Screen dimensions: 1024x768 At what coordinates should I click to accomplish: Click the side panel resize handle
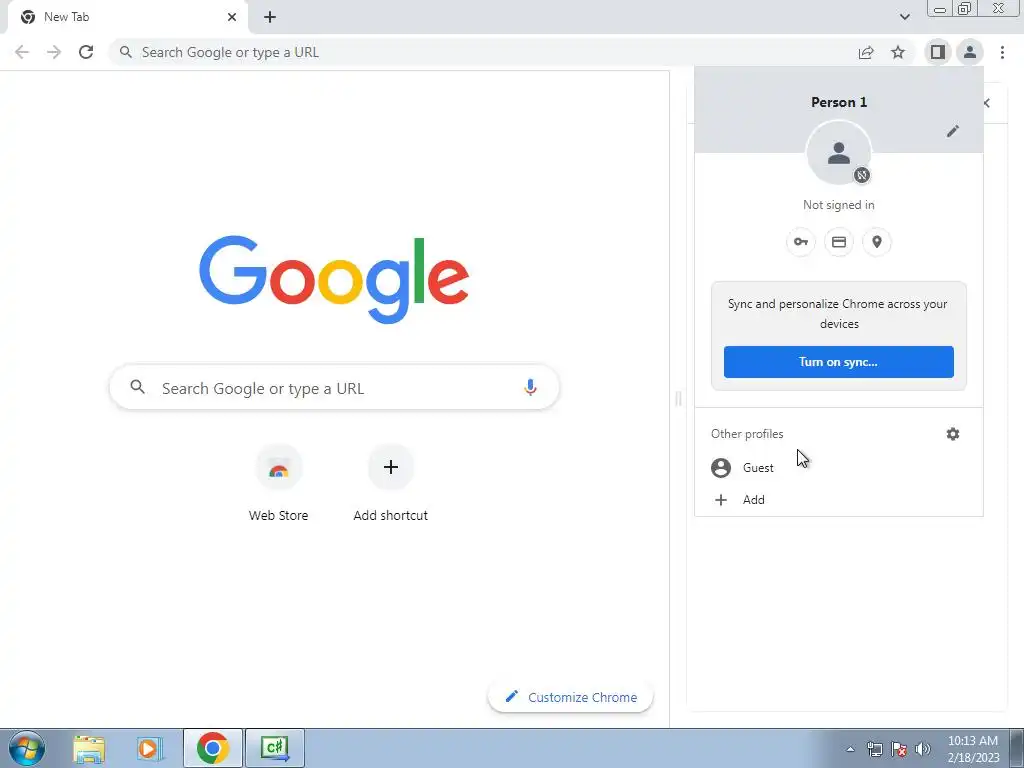point(678,398)
